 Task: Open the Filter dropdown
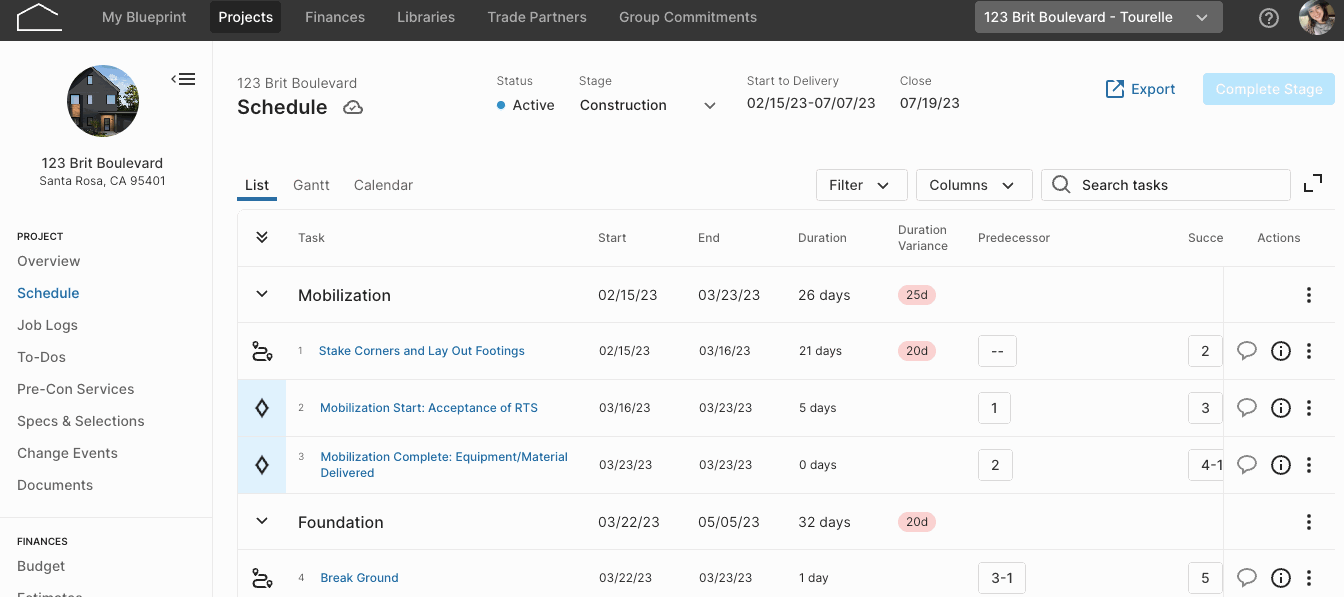(861, 185)
